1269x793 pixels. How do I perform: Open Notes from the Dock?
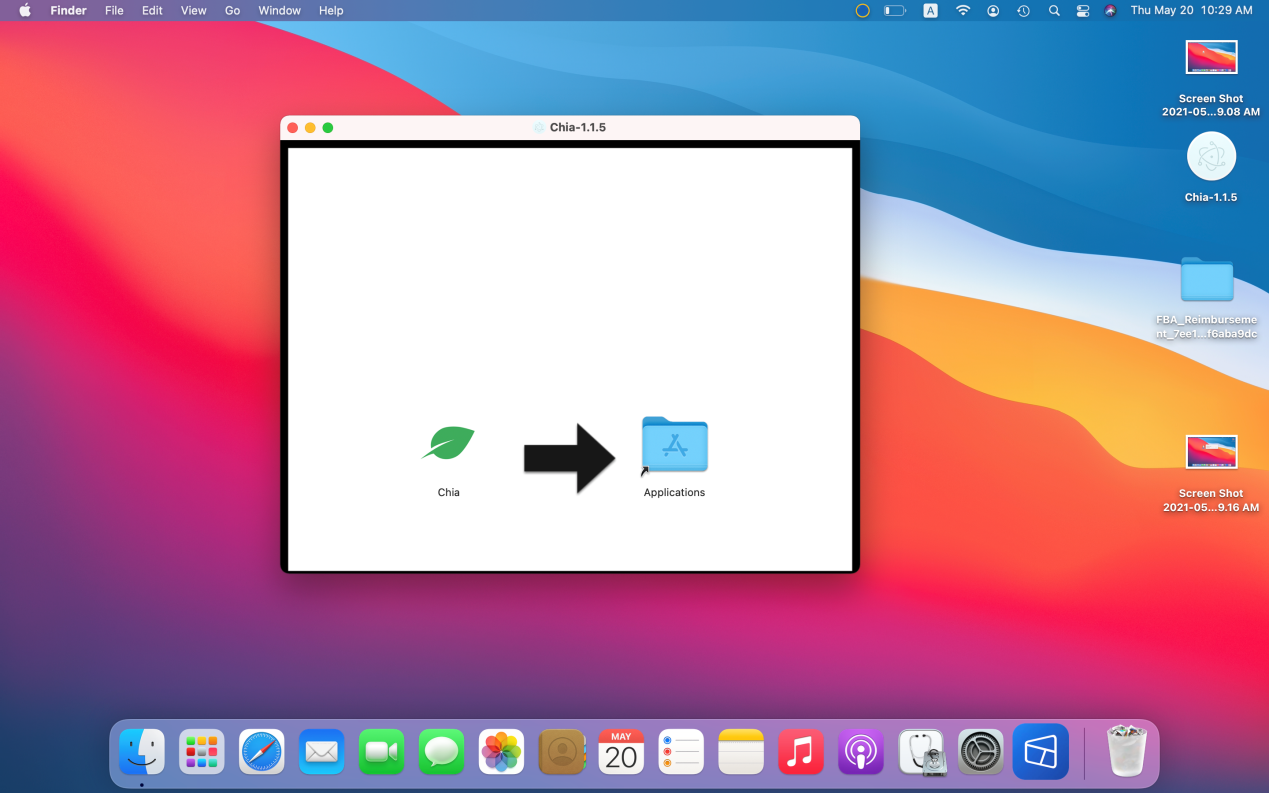point(741,752)
